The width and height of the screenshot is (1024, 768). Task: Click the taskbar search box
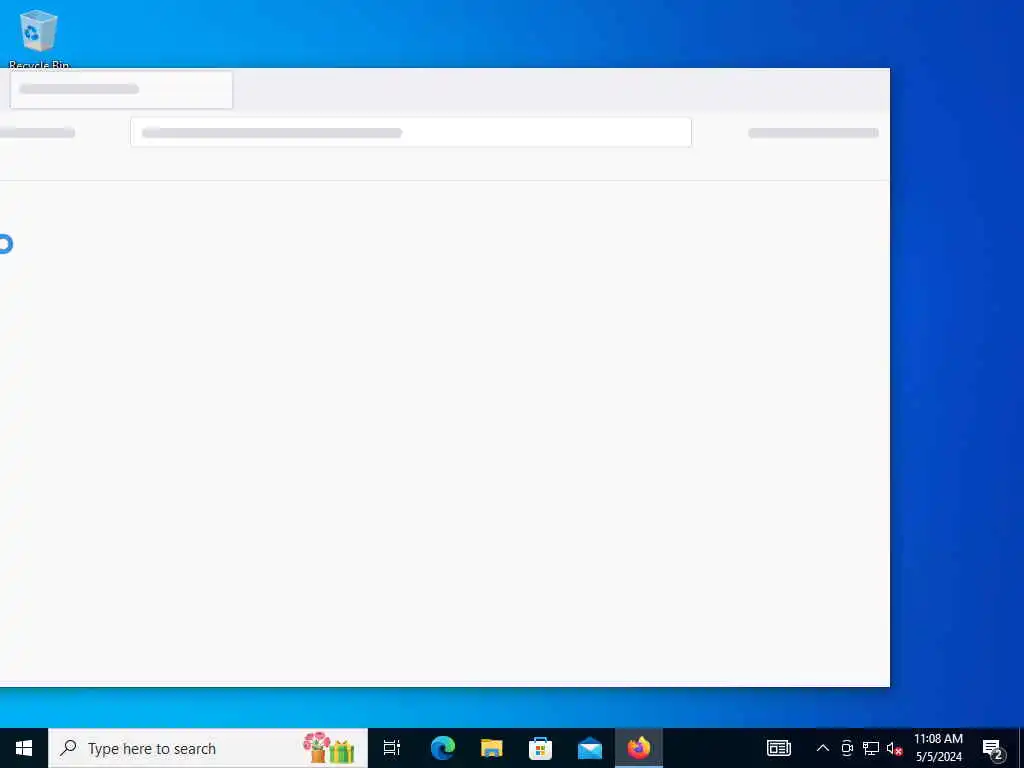coord(208,748)
